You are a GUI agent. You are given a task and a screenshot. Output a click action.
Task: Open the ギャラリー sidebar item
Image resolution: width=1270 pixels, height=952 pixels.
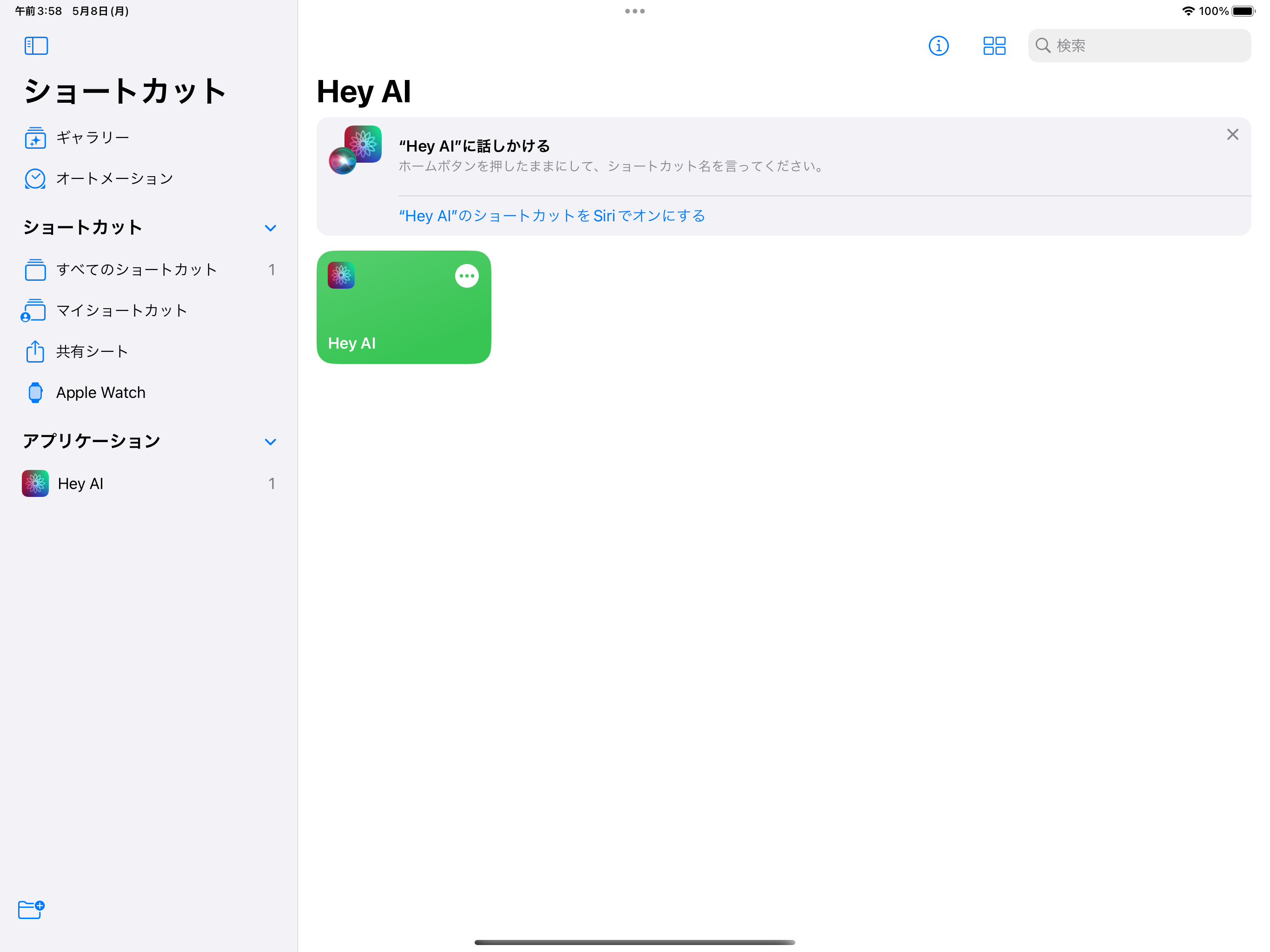(x=149, y=138)
